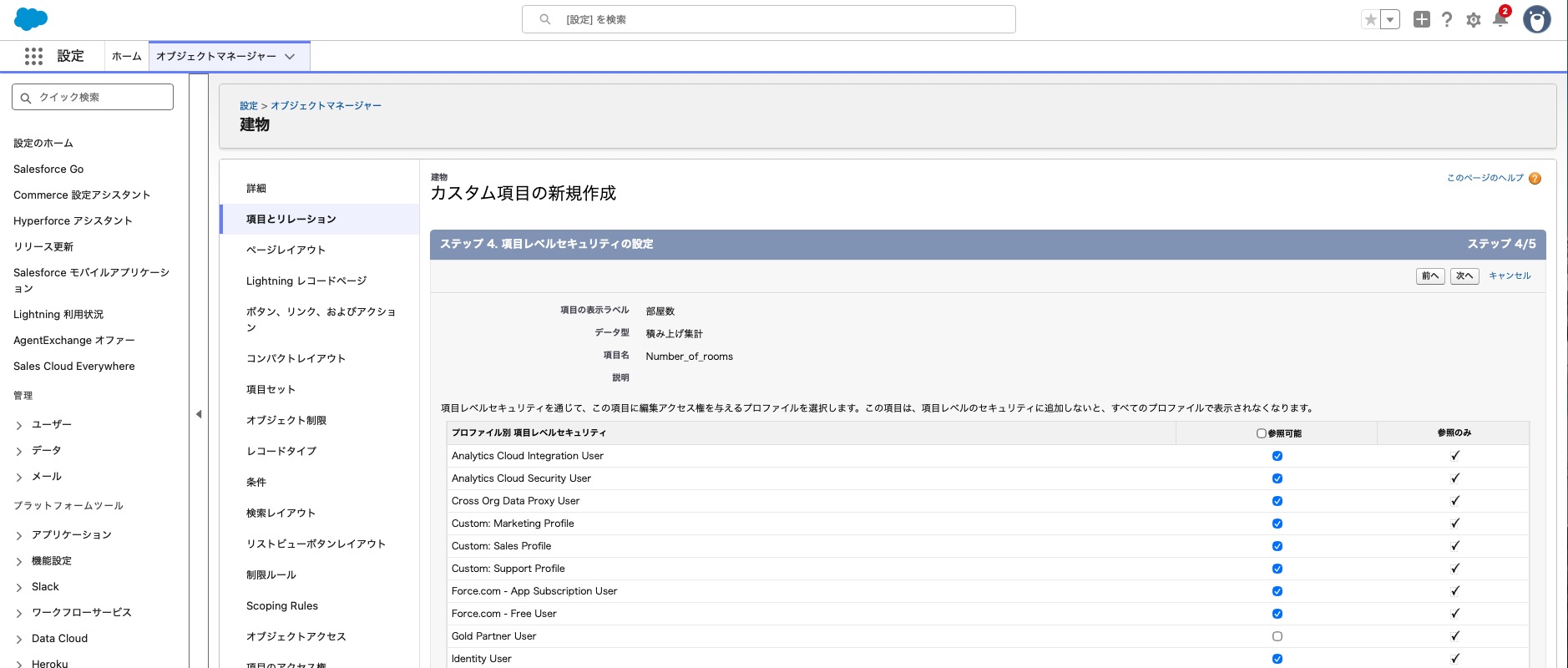
Task: Open Salesforce Go in setup sidebar
Action: (x=48, y=169)
